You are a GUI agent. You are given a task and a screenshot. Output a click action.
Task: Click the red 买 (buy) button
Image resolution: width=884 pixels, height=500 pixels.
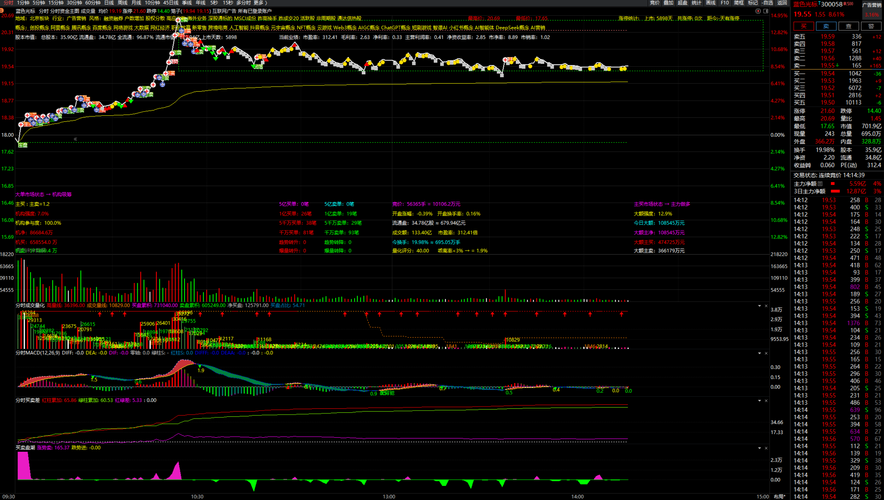coord(803,26)
